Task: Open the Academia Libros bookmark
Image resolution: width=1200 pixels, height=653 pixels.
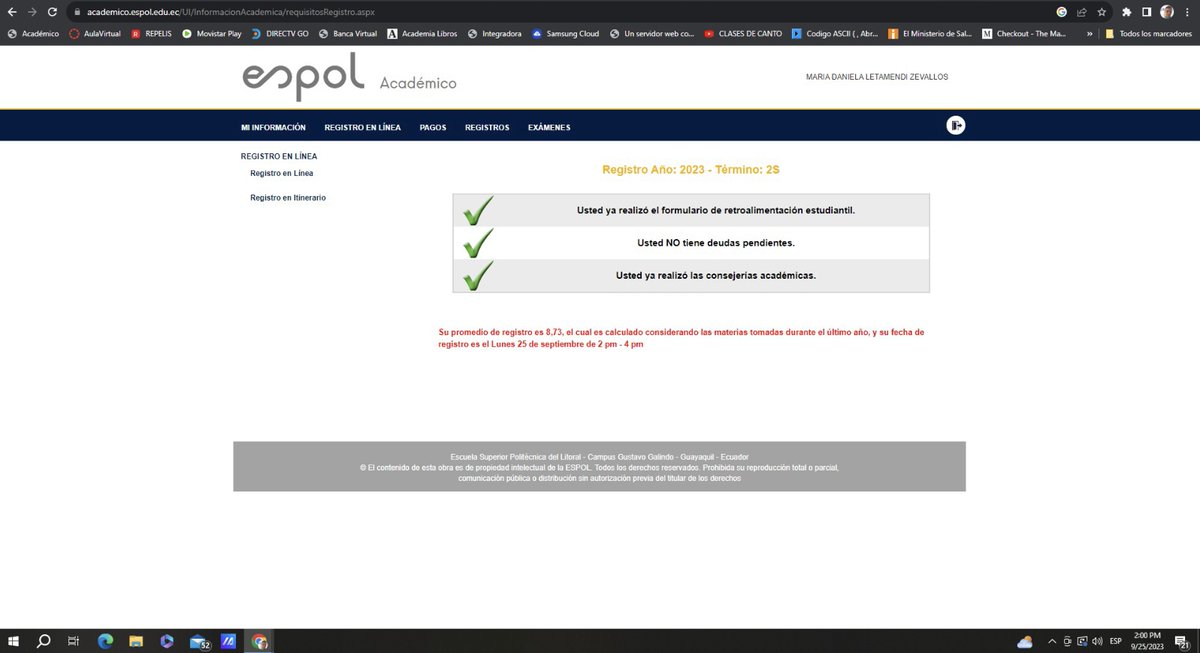Action: [423, 33]
